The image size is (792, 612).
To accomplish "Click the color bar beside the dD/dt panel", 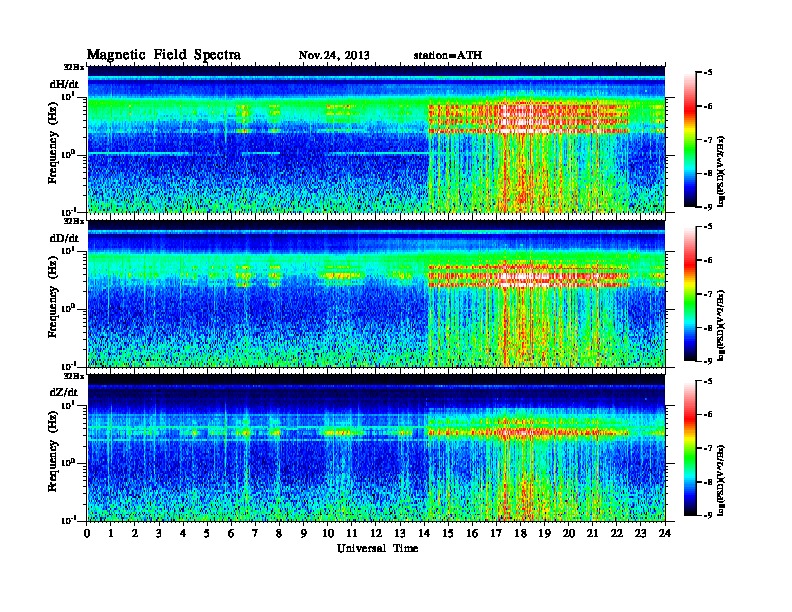I will (x=690, y=294).
